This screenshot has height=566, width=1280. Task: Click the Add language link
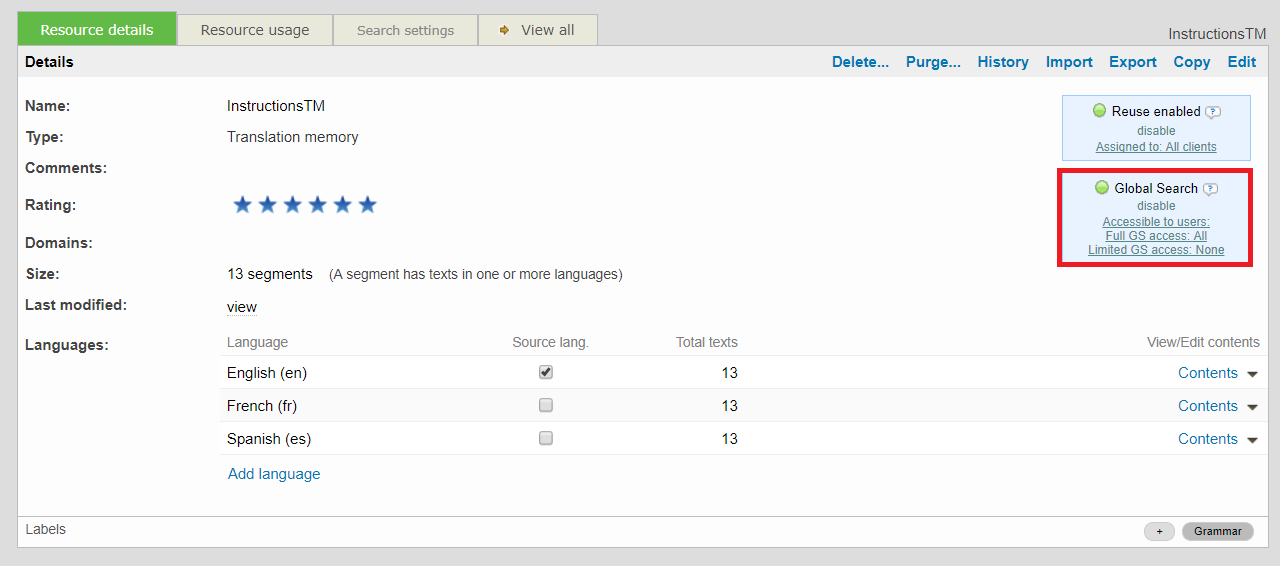tap(274, 474)
